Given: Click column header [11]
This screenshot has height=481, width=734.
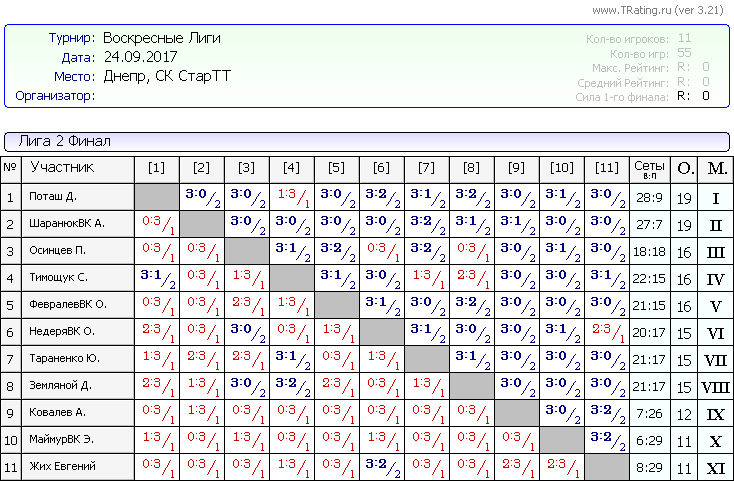Looking at the screenshot, I should (606, 169).
